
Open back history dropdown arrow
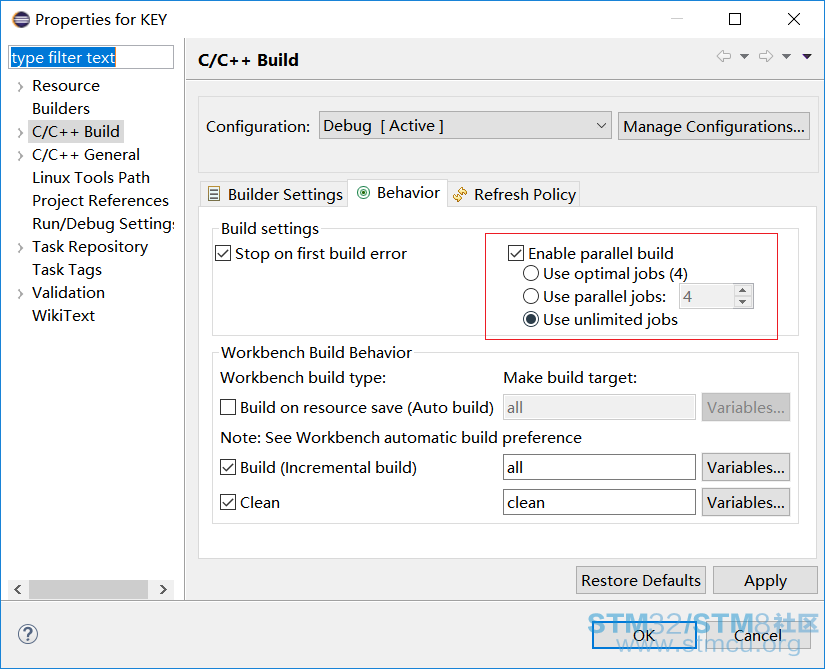(744, 56)
